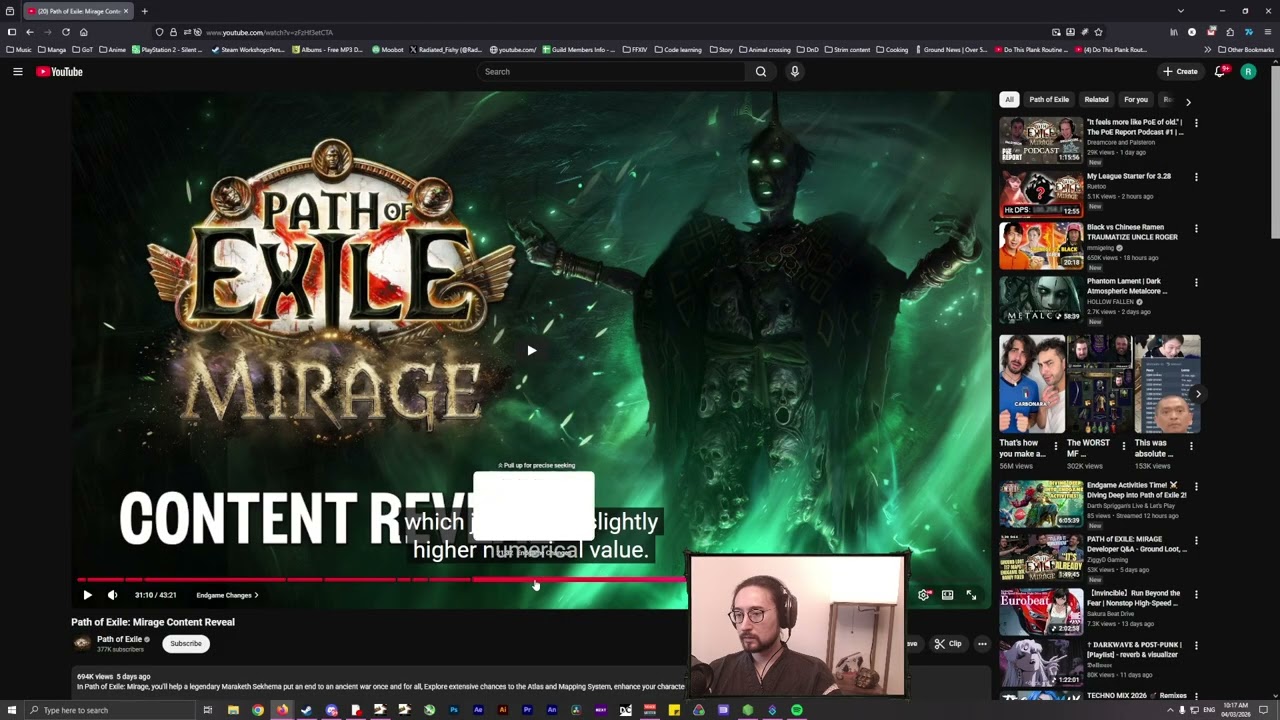Open Photoshop from taskbar
The width and height of the screenshot is (1280, 720).
pyautogui.click(x=453, y=710)
